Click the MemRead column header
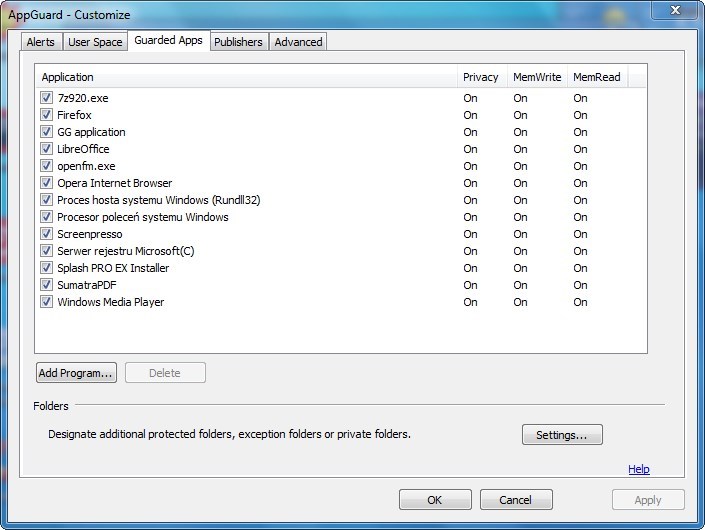The image size is (705, 530). pos(598,77)
